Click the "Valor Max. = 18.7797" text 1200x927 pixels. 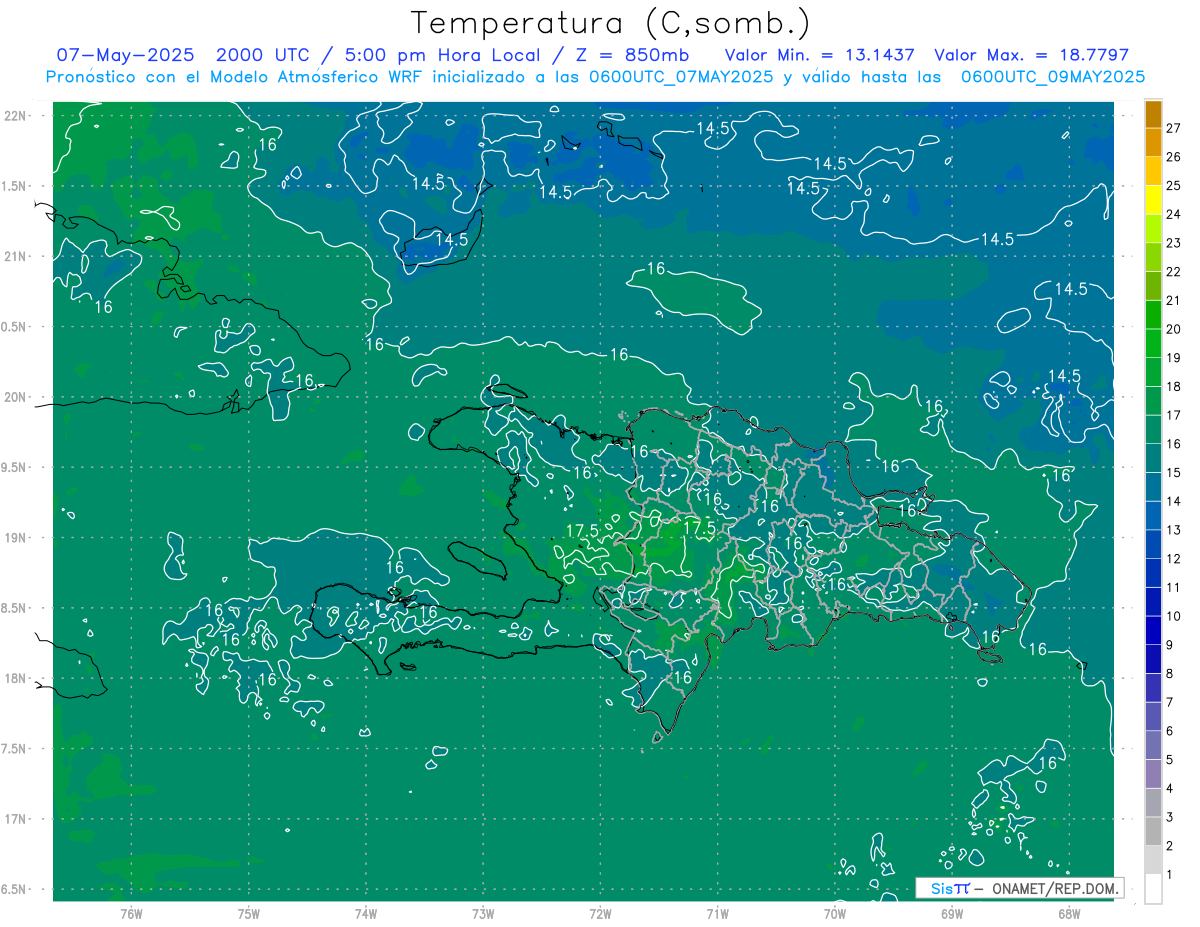click(x=1031, y=55)
